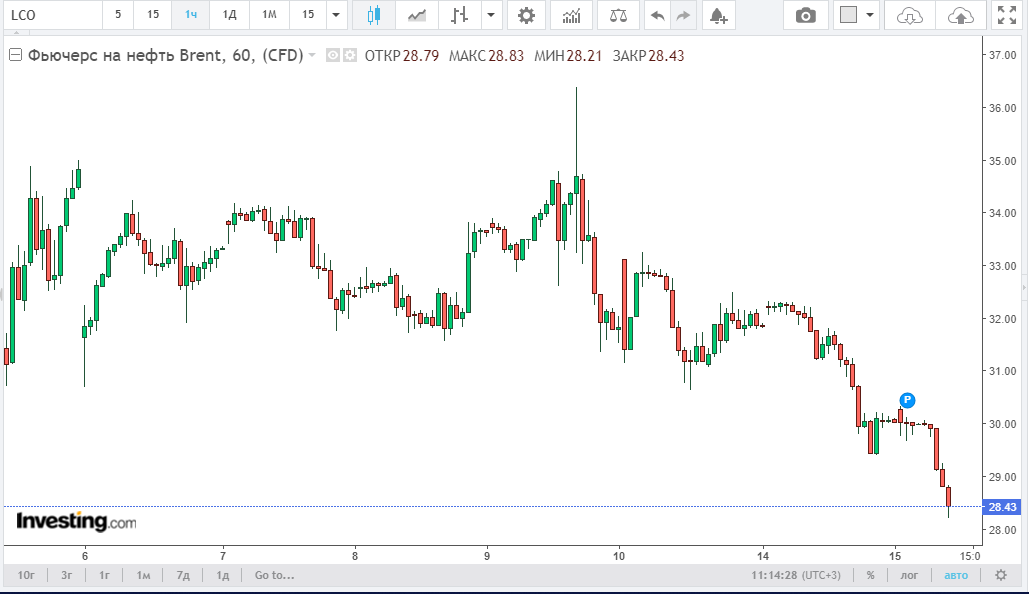Click the Compare scales icon
Screen dimensions: 1029x594
coord(618,15)
